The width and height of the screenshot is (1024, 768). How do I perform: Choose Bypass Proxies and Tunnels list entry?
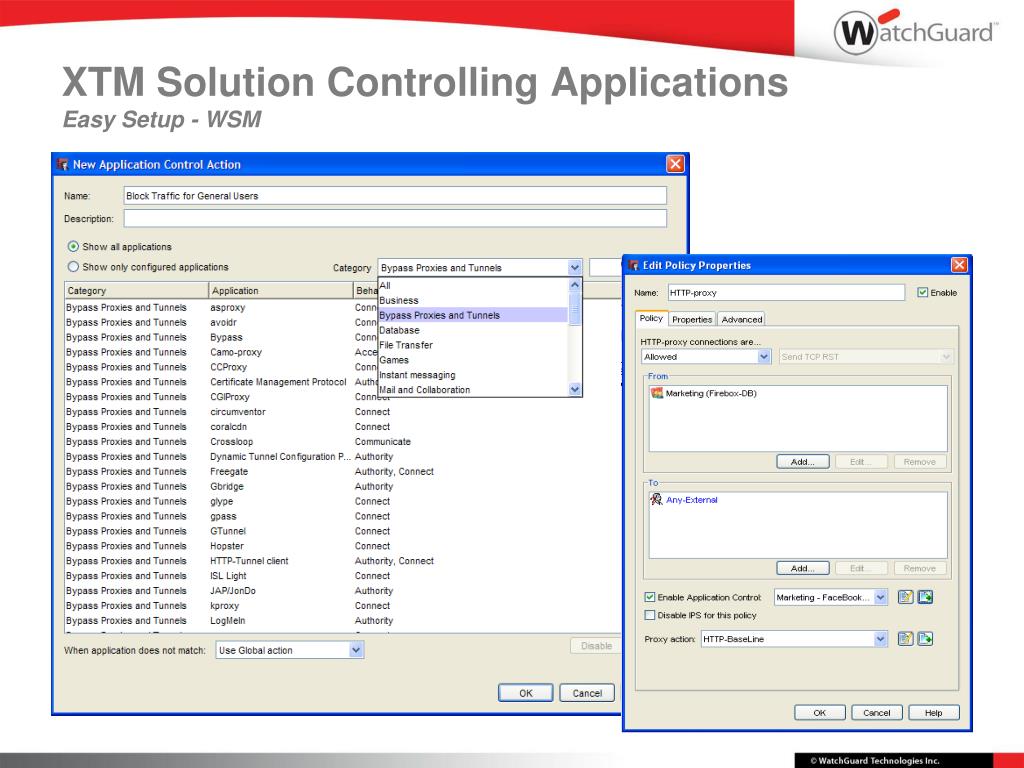473,315
